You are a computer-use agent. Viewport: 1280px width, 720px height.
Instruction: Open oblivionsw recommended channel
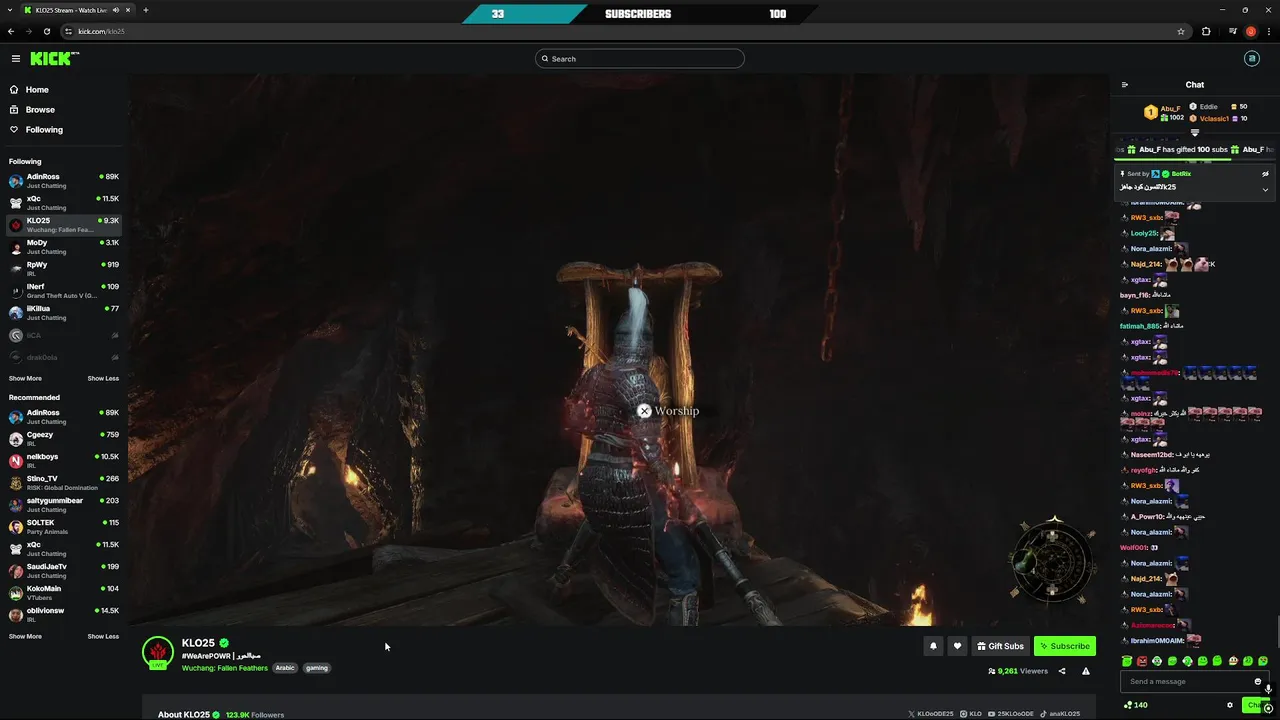point(64,615)
